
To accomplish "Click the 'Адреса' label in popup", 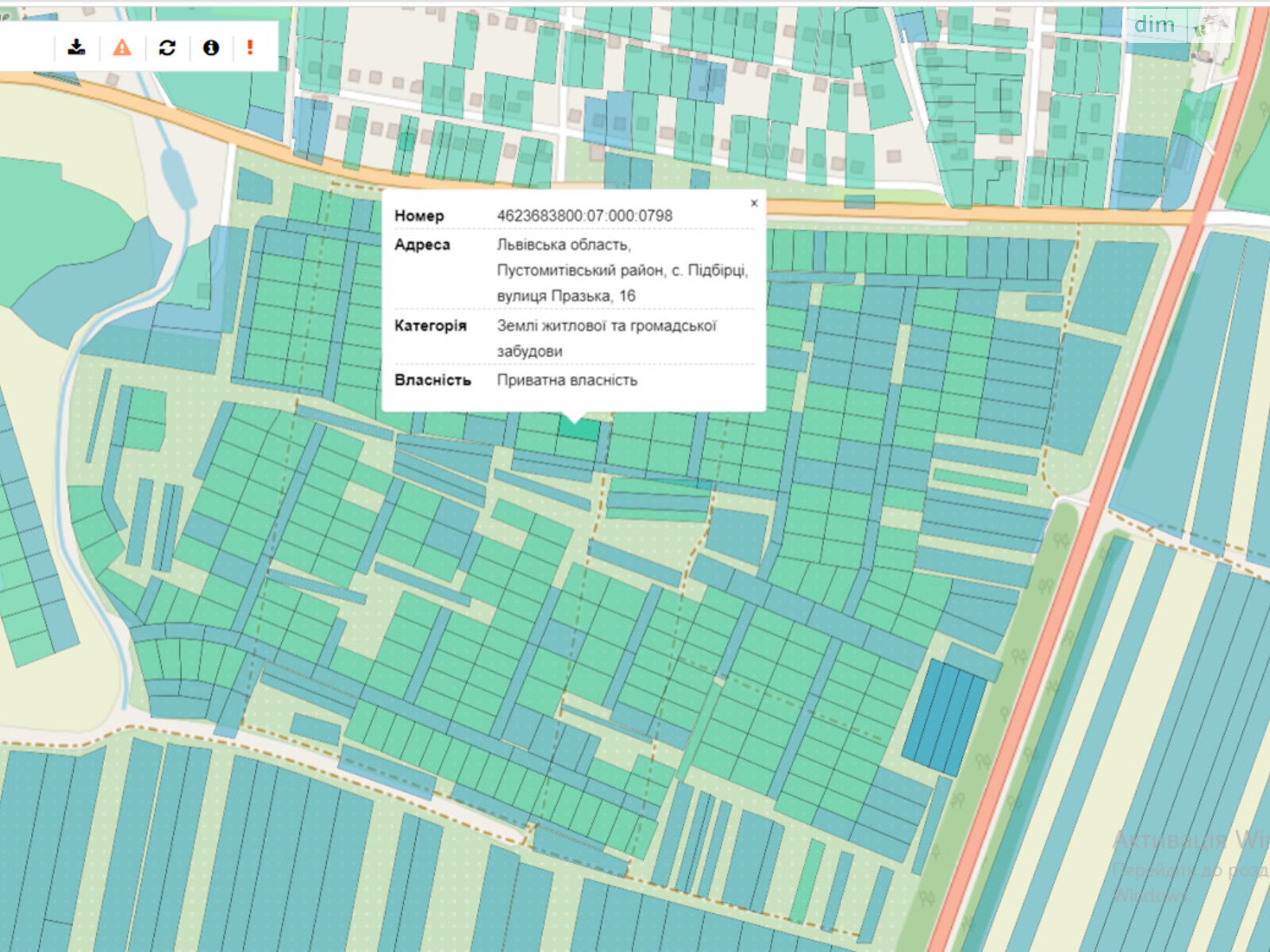I will 422,244.
